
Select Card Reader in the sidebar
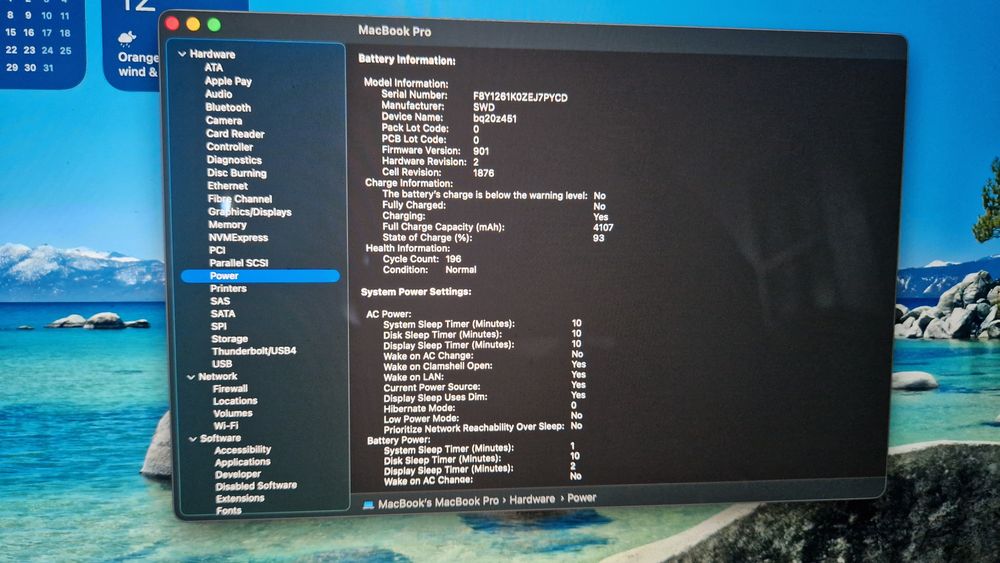click(235, 134)
